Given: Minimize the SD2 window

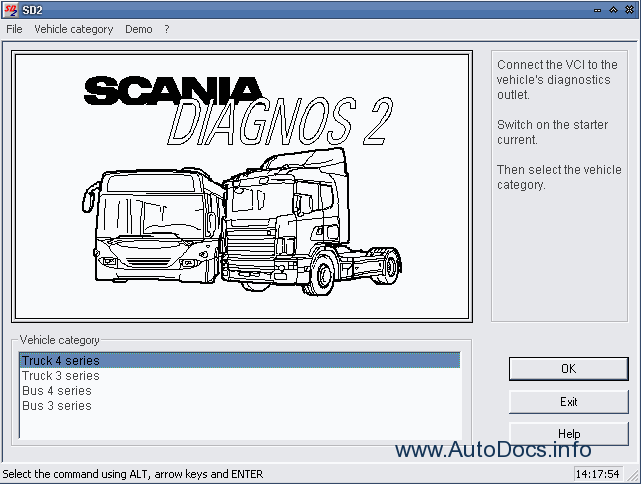Looking at the screenshot, I should [x=598, y=10].
